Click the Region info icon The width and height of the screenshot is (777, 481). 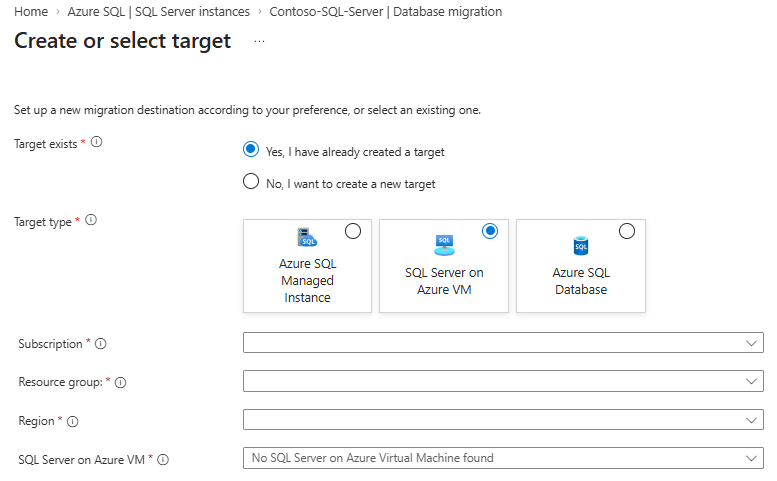[x=72, y=421]
